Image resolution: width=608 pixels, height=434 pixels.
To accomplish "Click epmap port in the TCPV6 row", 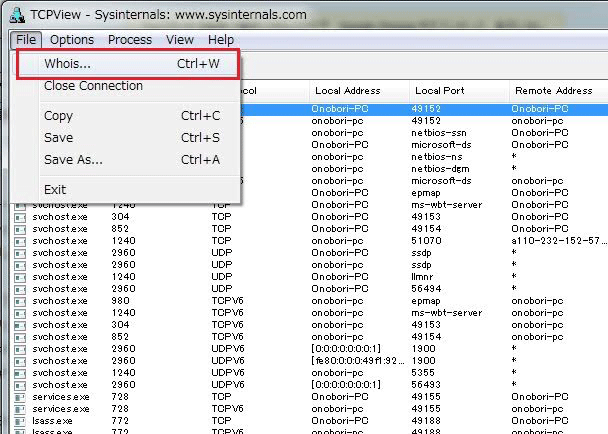I will 426,301.
